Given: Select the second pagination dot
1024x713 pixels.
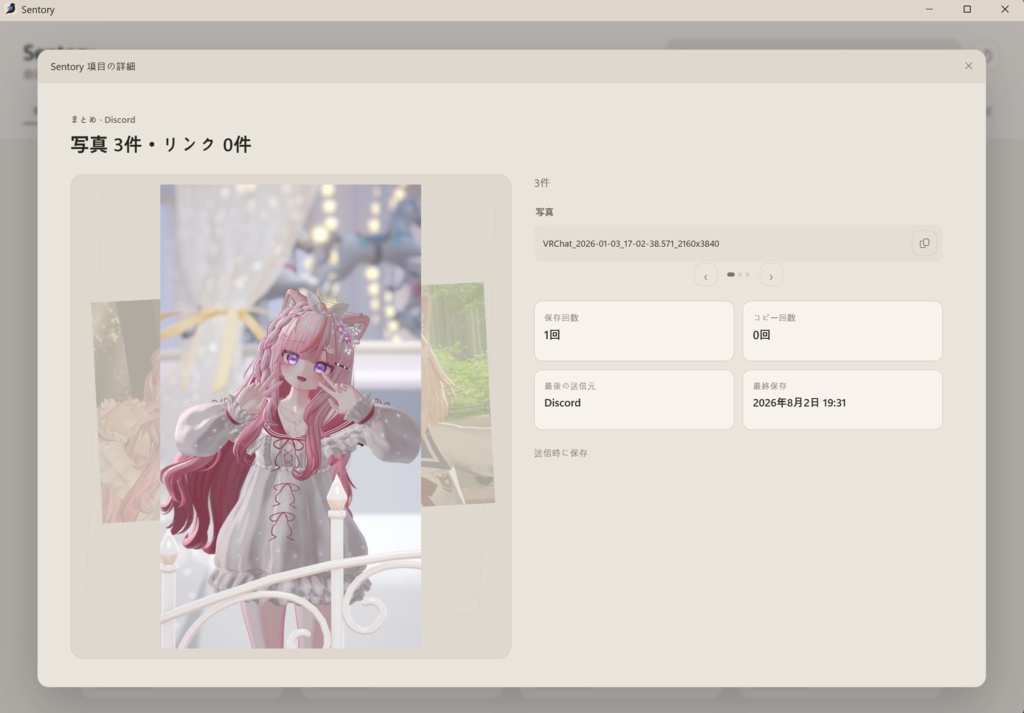Looking at the screenshot, I should pos(740,274).
